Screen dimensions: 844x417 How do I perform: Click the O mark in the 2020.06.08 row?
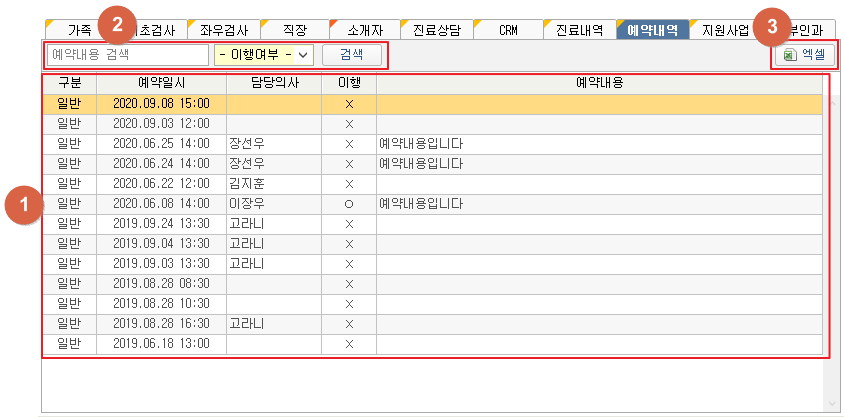coord(349,203)
